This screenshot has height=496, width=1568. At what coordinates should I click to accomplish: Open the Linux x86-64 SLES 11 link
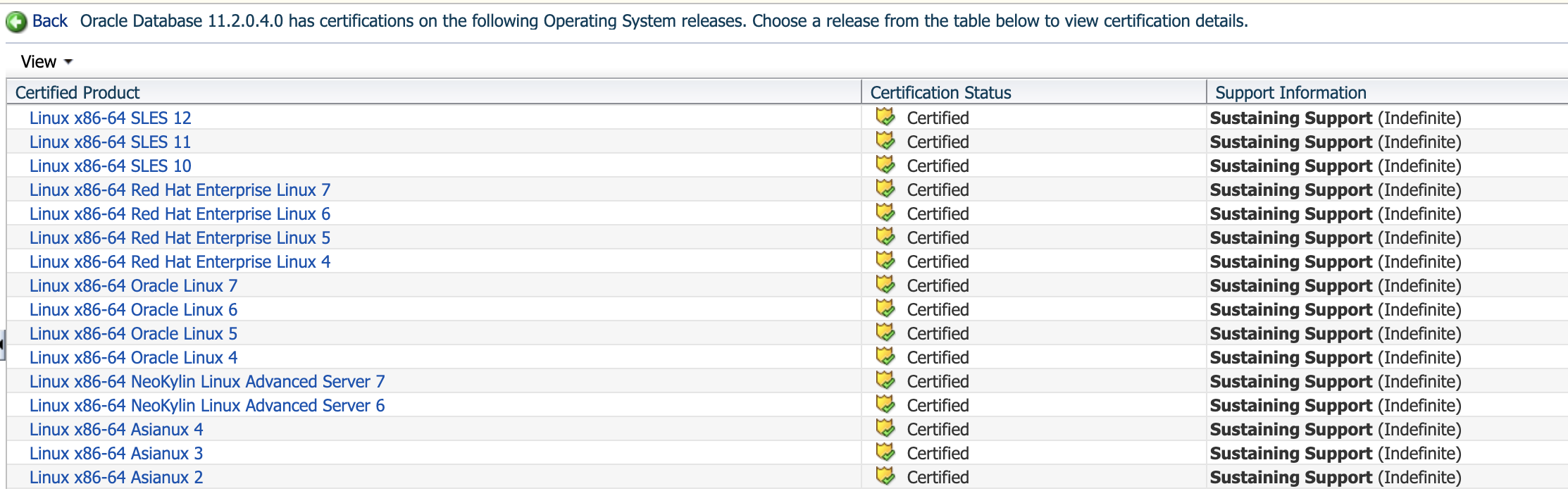[110, 142]
